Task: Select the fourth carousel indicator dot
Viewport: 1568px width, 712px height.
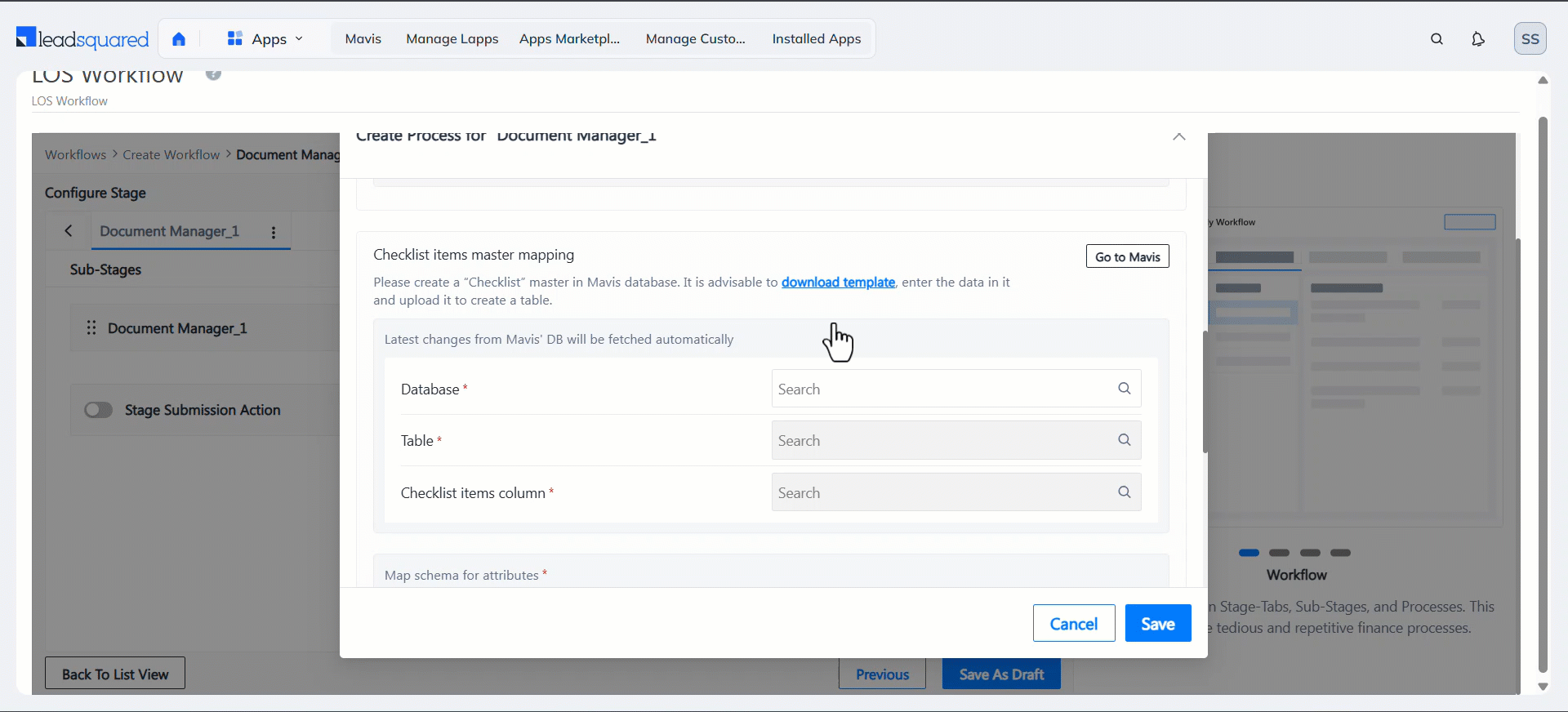Action: [1340, 553]
